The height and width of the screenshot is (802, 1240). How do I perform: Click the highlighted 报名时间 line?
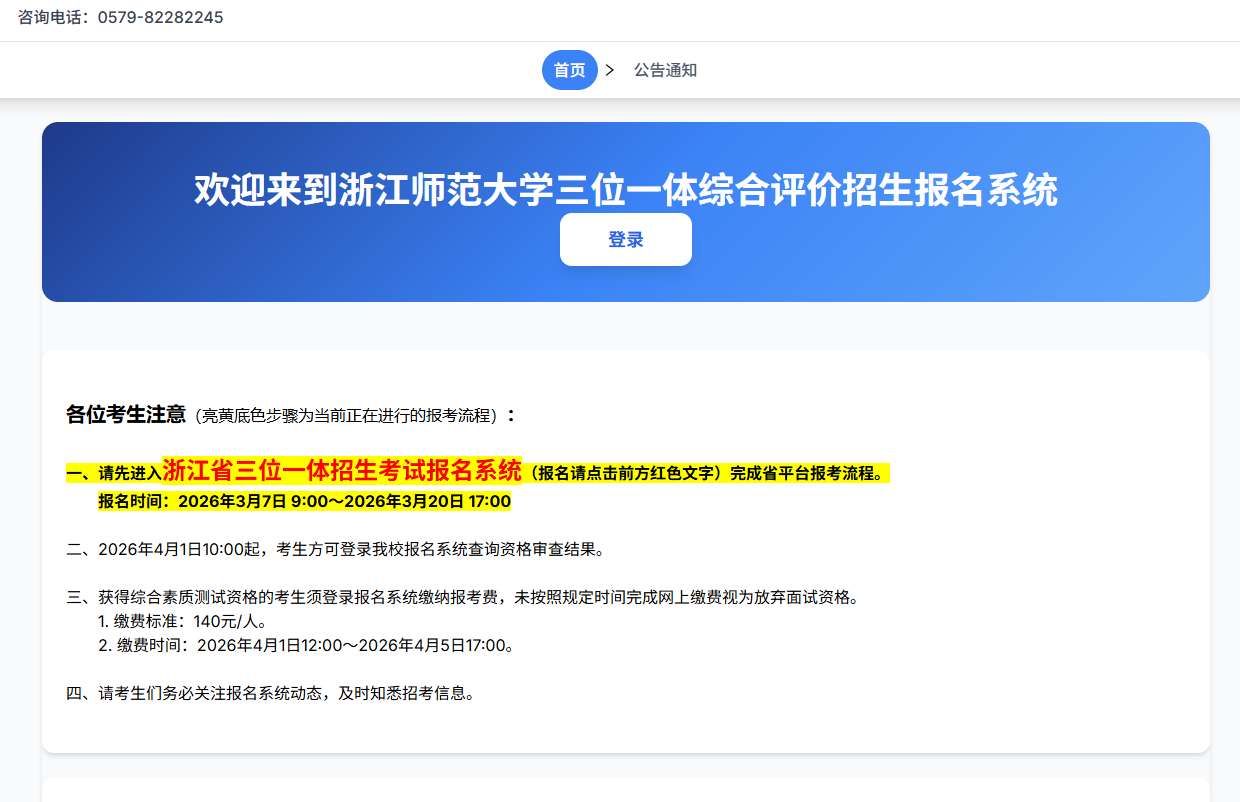pos(304,501)
